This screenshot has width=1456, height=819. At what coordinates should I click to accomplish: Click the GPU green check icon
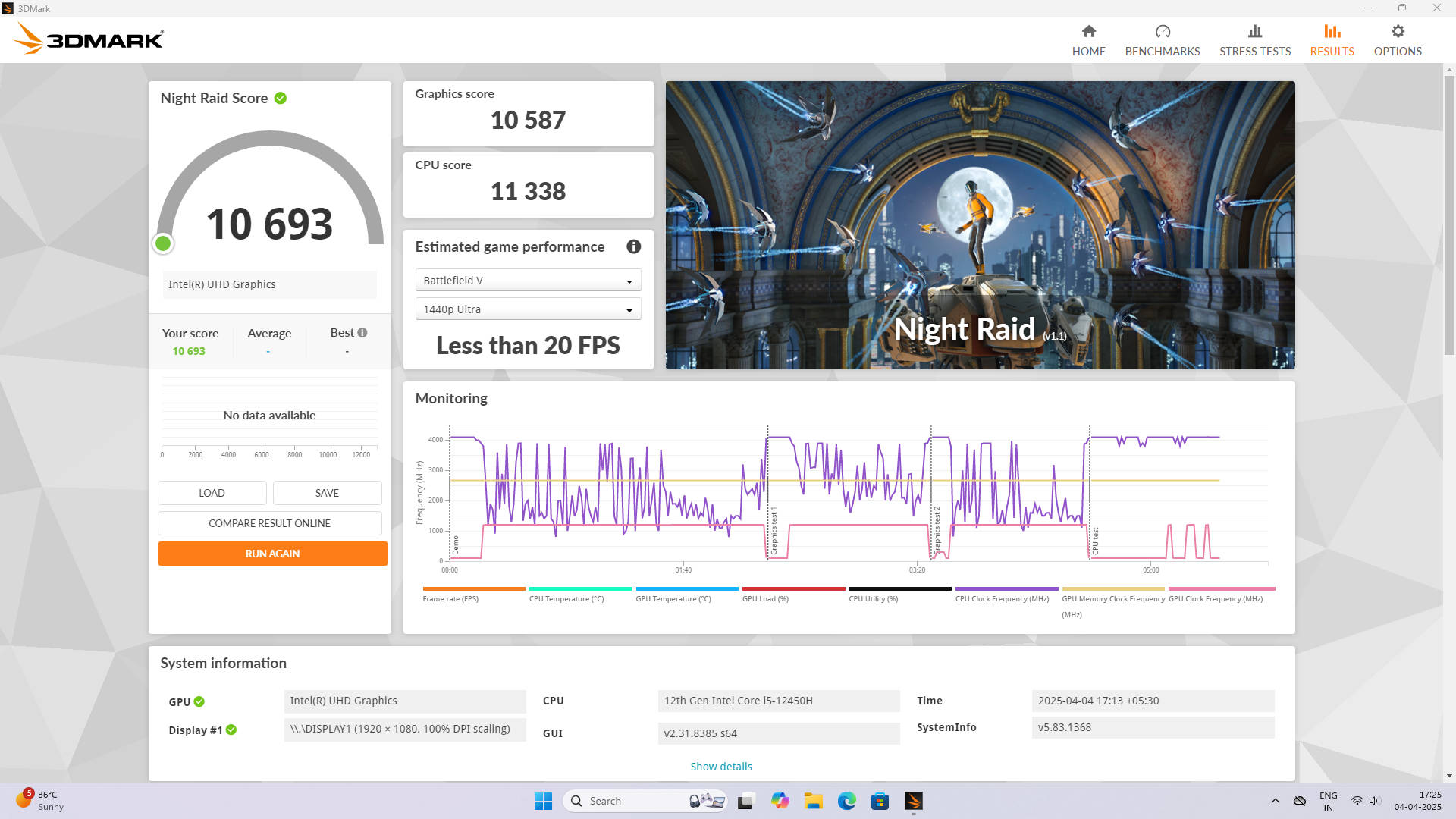pyautogui.click(x=199, y=702)
